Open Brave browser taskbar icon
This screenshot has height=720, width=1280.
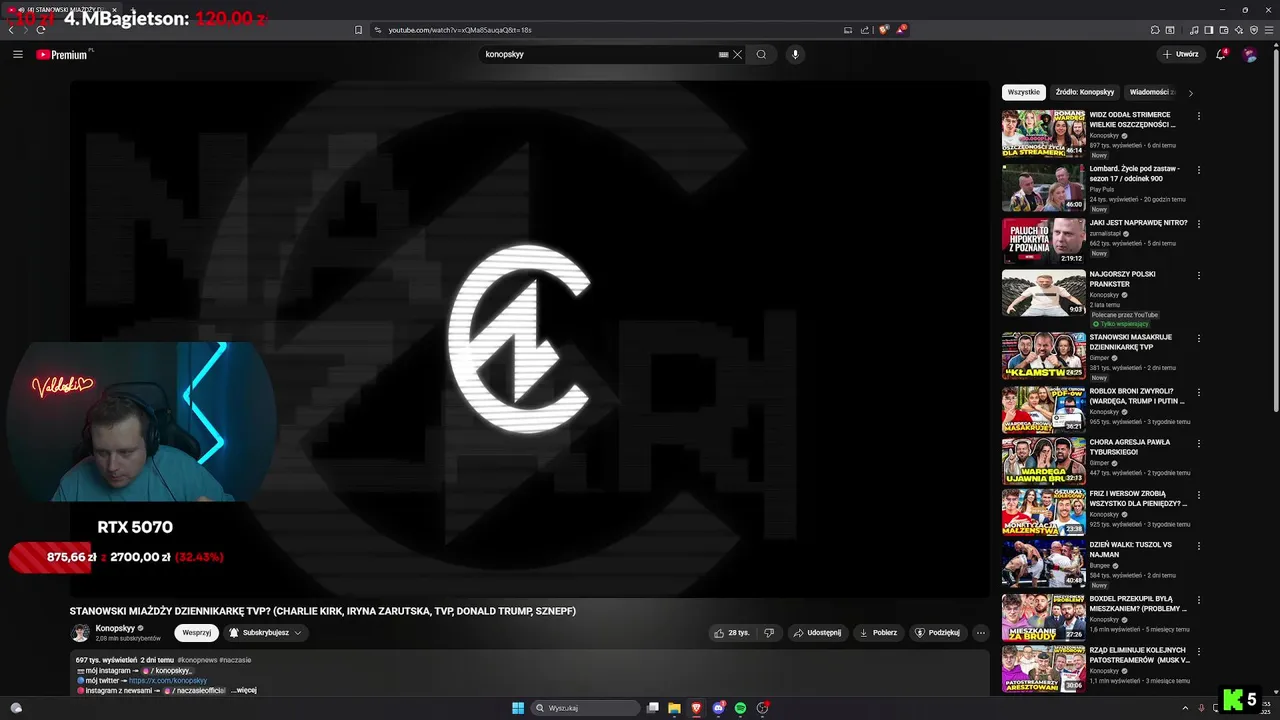coord(697,708)
